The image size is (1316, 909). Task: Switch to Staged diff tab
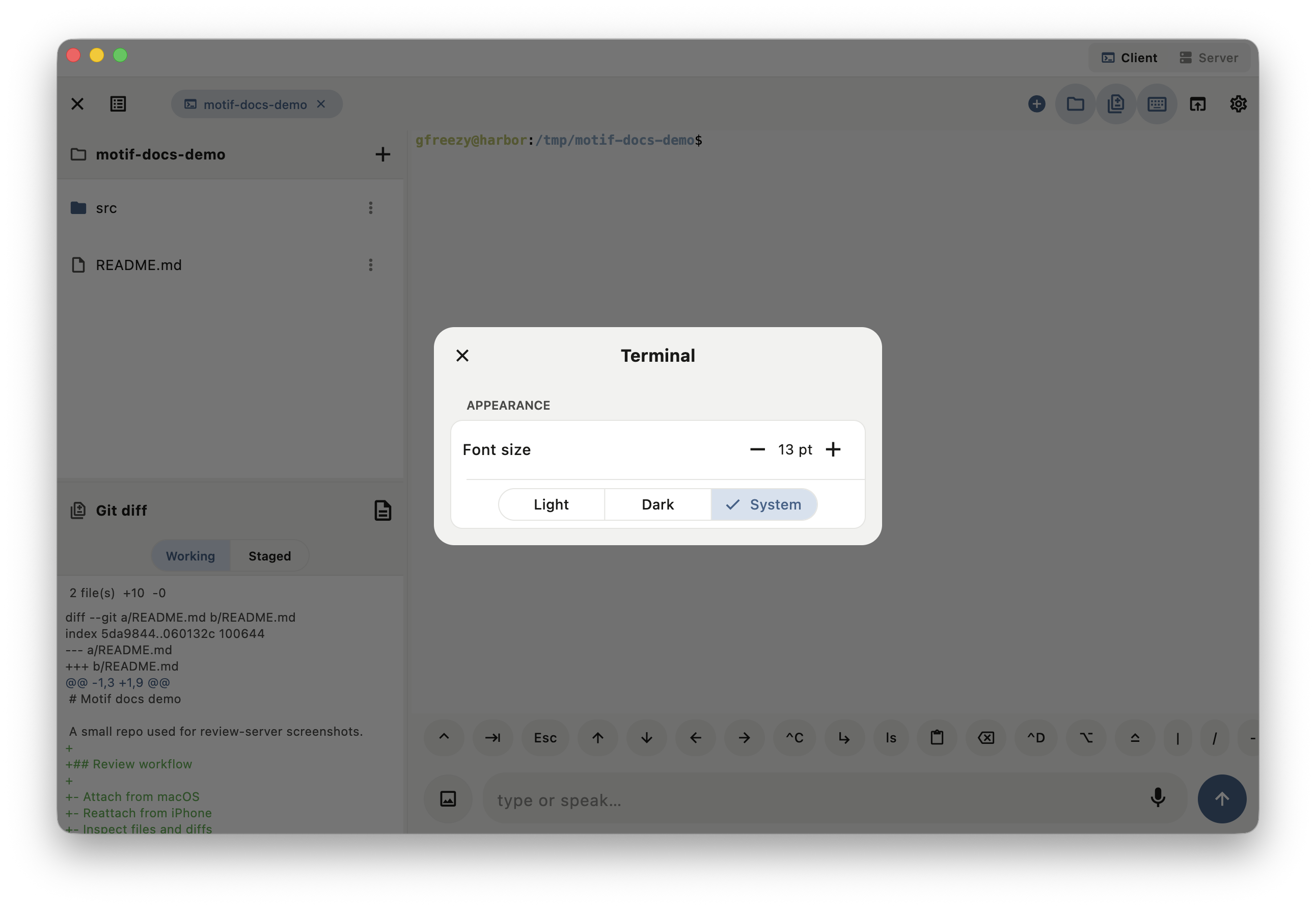pyautogui.click(x=270, y=556)
